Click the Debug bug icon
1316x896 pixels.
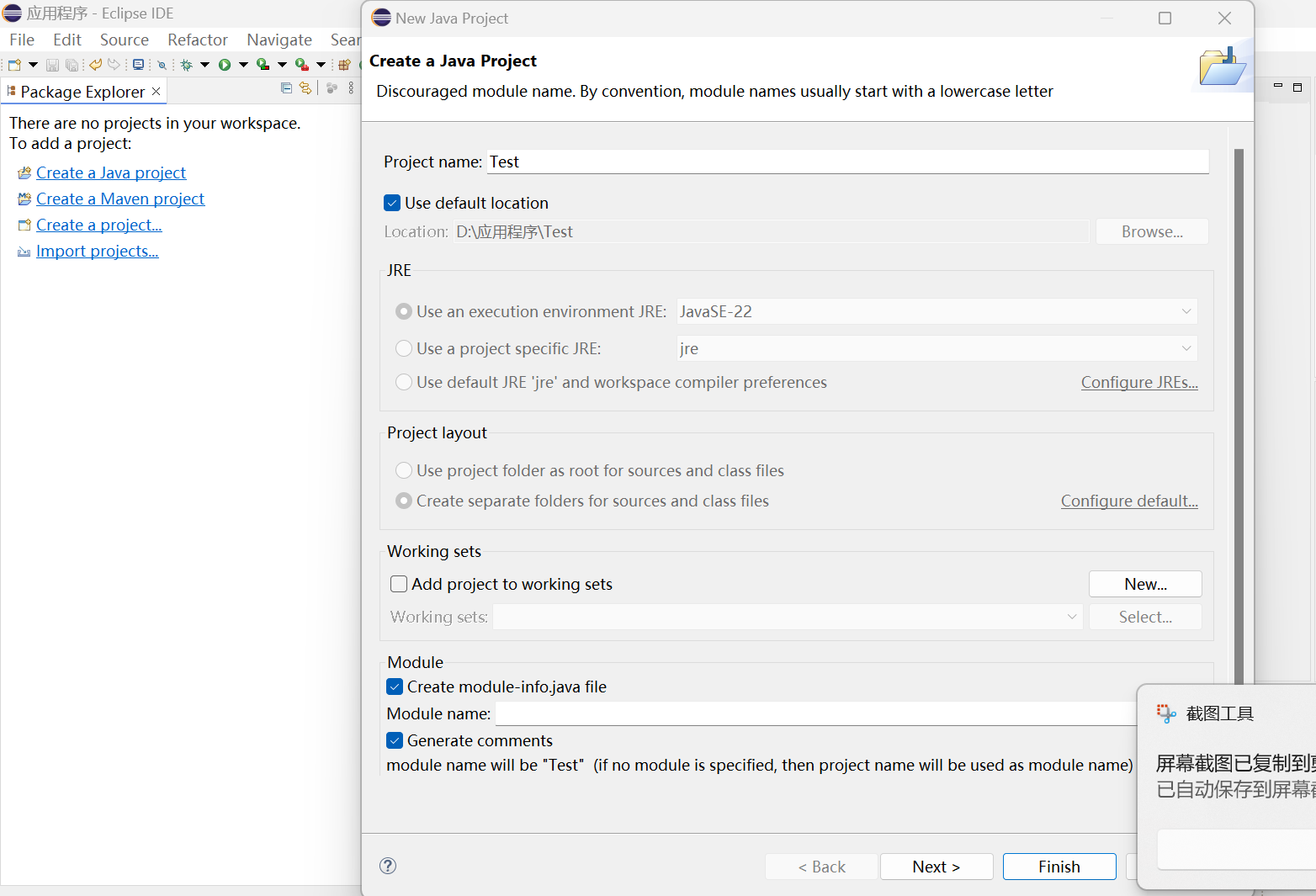click(187, 65)
